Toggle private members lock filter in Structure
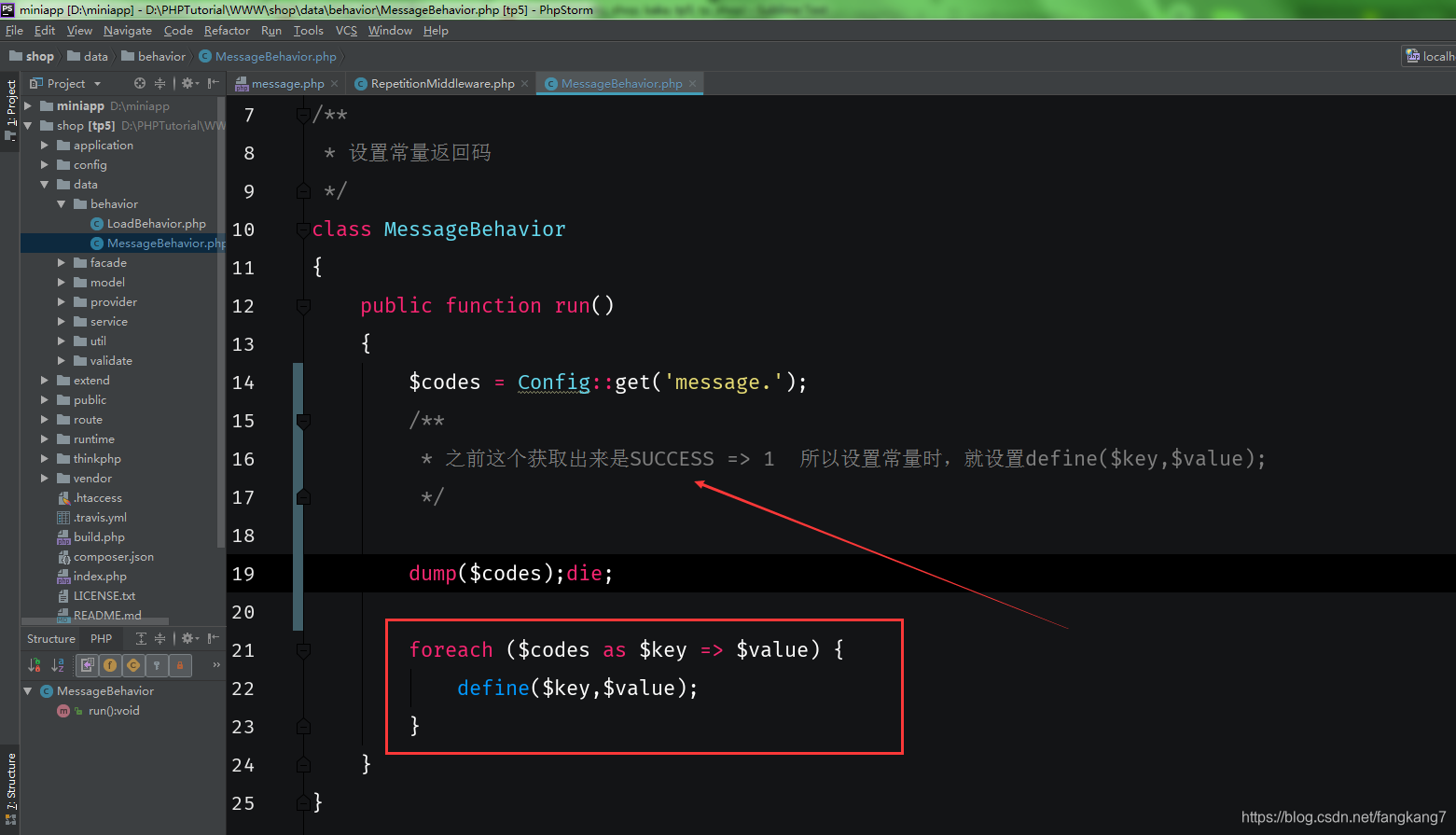 tap(179, 665)
